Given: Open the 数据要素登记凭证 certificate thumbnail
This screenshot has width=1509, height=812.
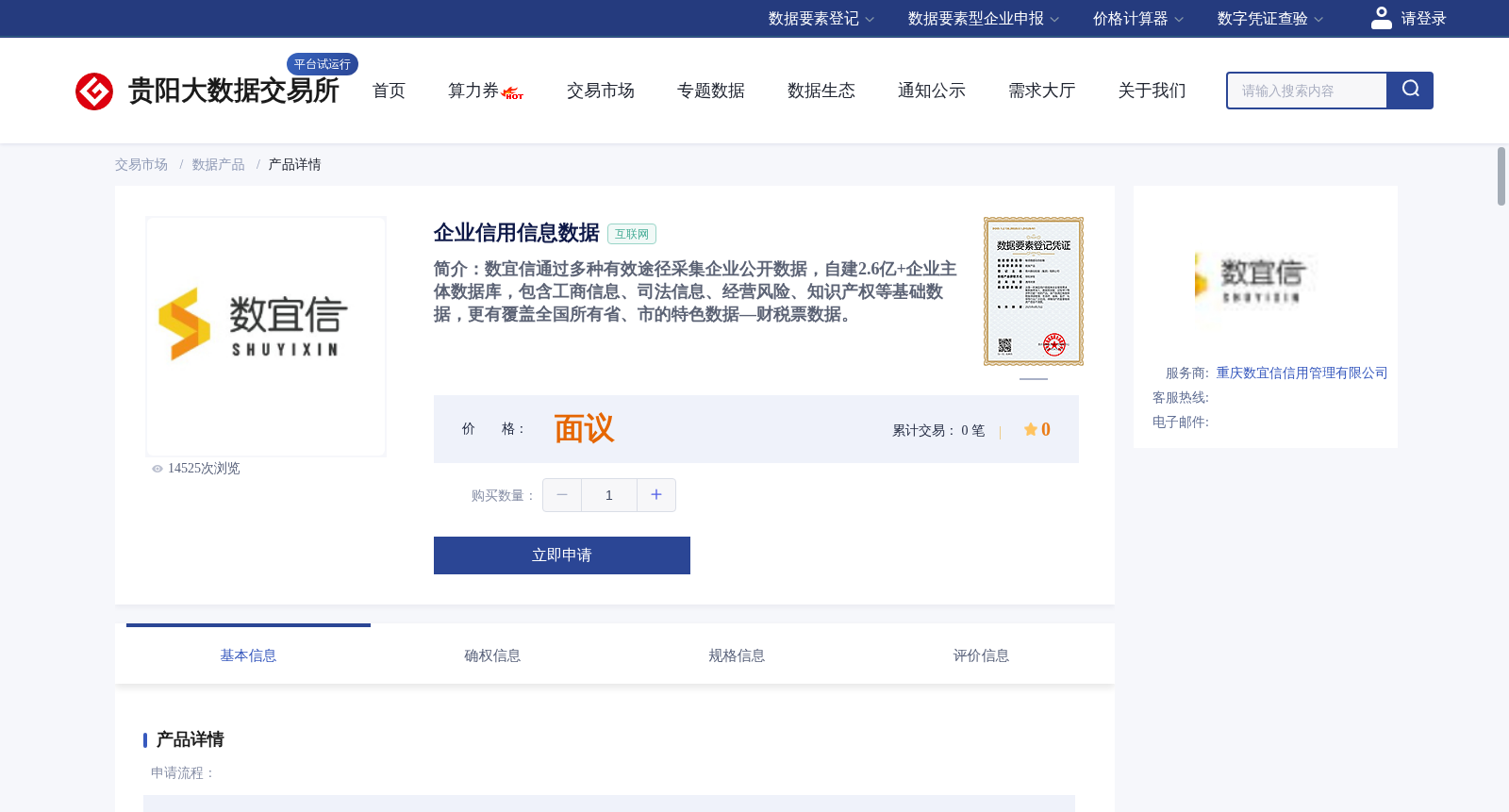Looking at the screenshot, I should coord(1034,291).
